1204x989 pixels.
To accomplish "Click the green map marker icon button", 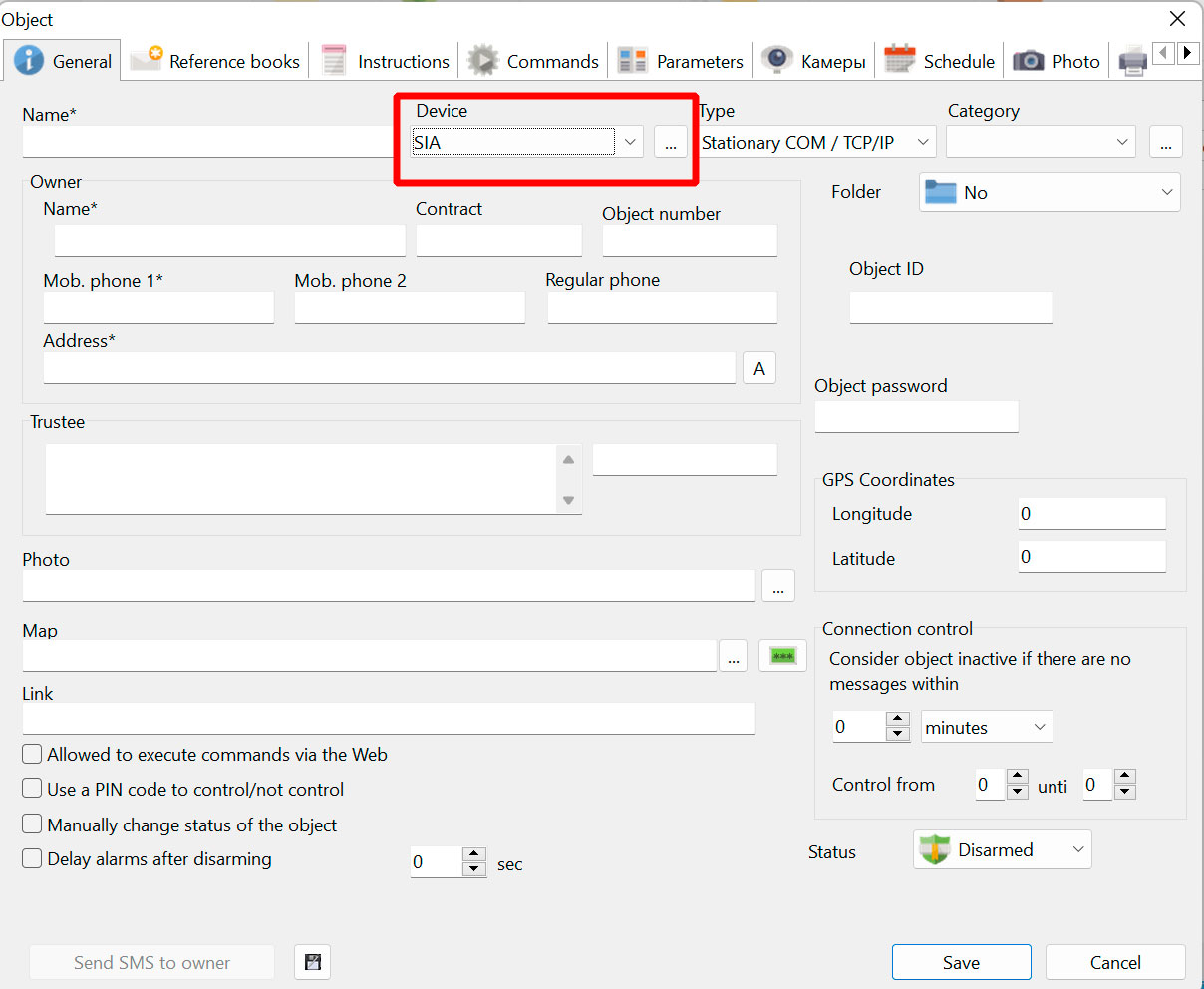I will (782, 656).
